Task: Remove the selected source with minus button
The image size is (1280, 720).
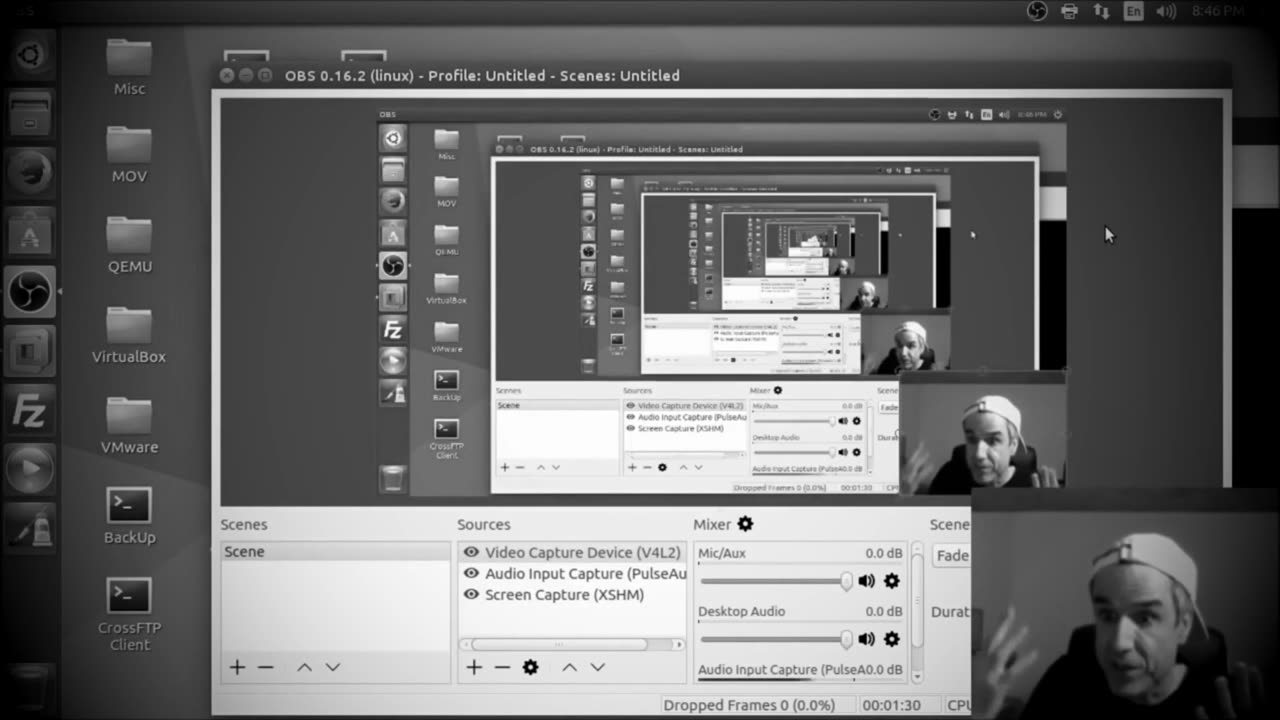Action: coord(502,667)
